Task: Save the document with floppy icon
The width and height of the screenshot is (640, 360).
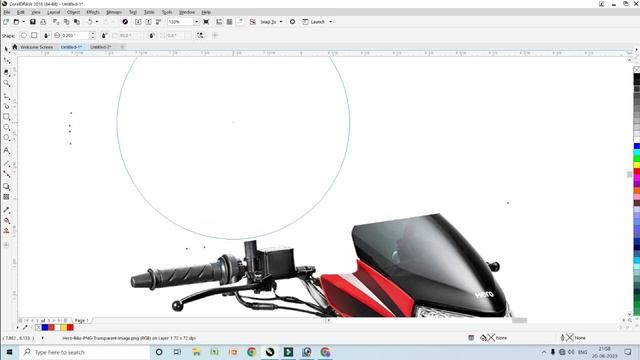Action: point(33,22)
